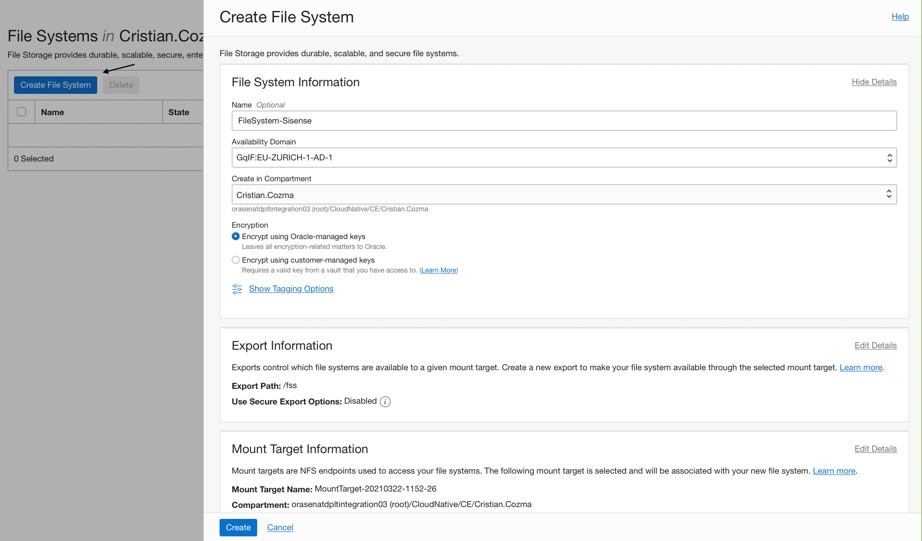Viewport: 922px width, 541px height.
Task: Open Learn more link in Mount Target Information
Action: (834, 471)
